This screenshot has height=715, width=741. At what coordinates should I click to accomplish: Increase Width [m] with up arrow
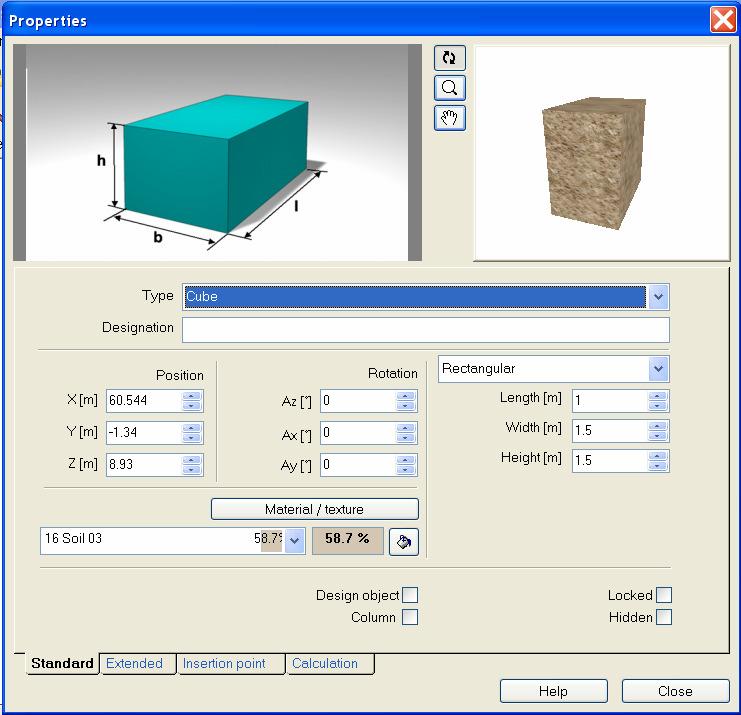[658, 426]
